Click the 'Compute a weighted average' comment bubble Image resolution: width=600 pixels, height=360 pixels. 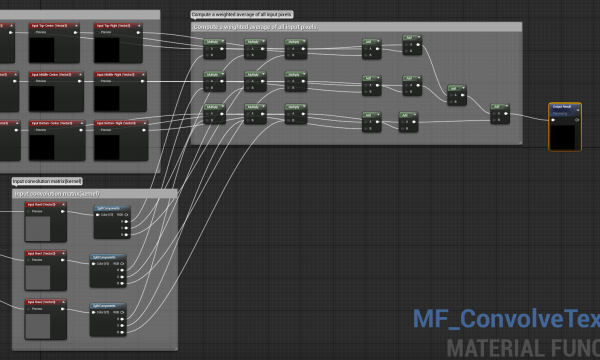click(242, 15)
